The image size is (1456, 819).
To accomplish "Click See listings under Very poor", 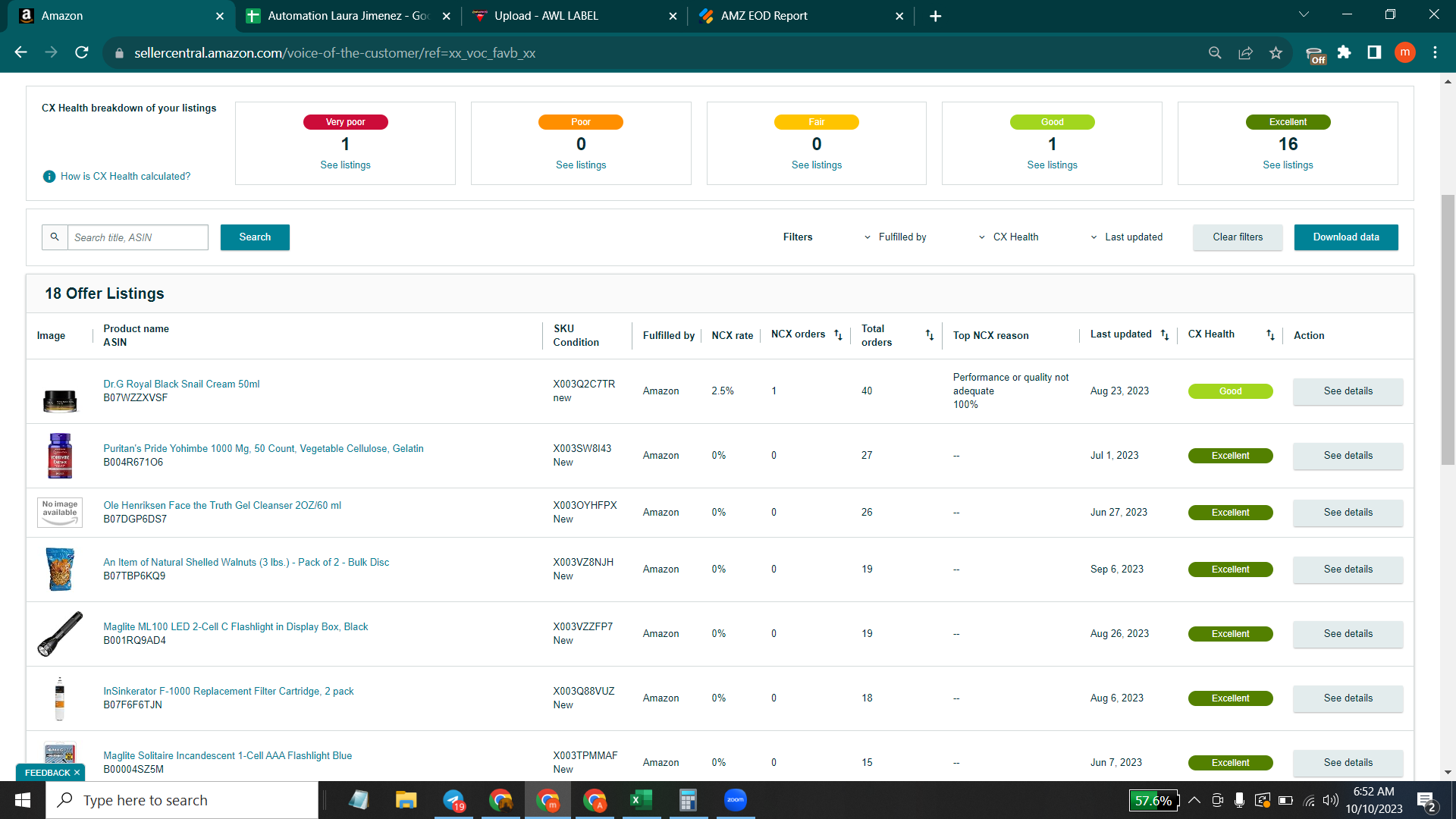I will pos(345,165).
